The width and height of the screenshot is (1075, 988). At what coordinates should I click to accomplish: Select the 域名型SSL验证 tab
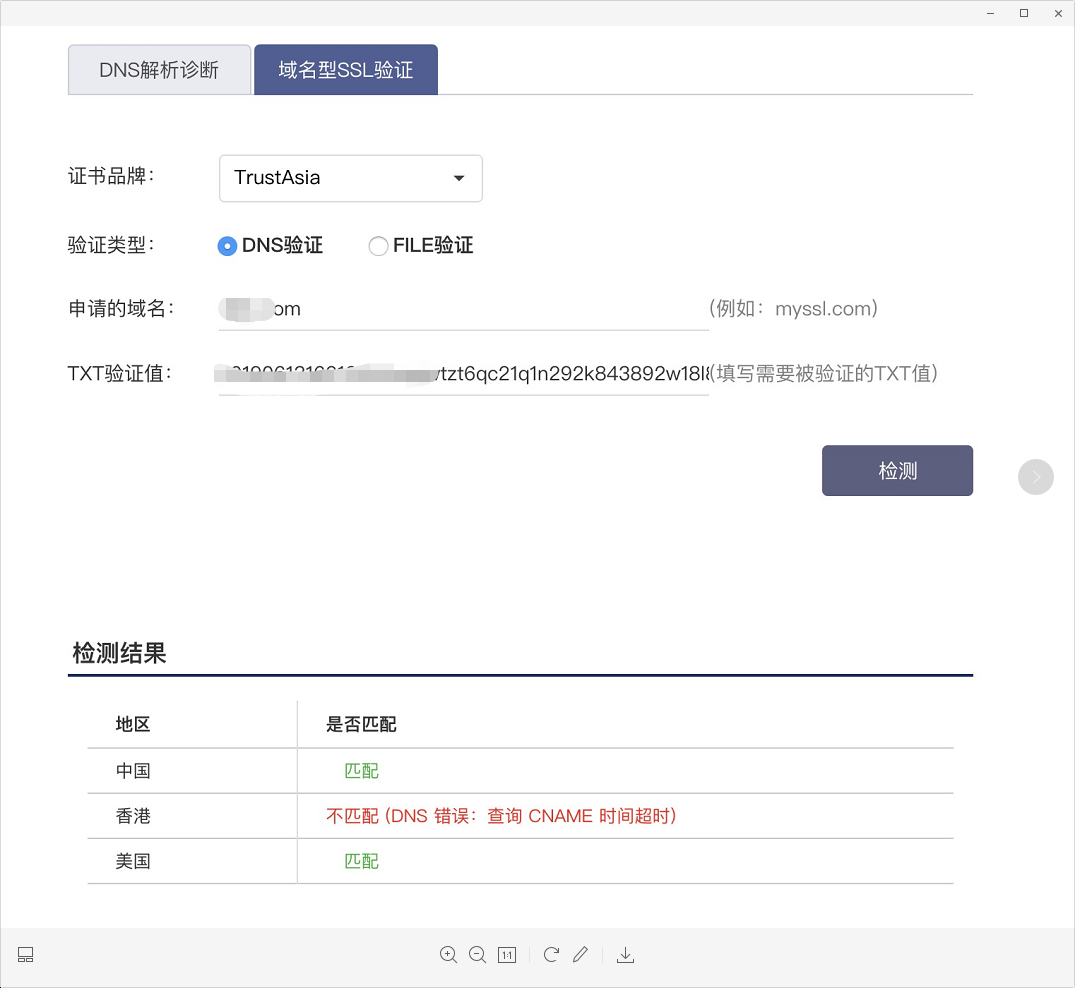pos(345,69)
